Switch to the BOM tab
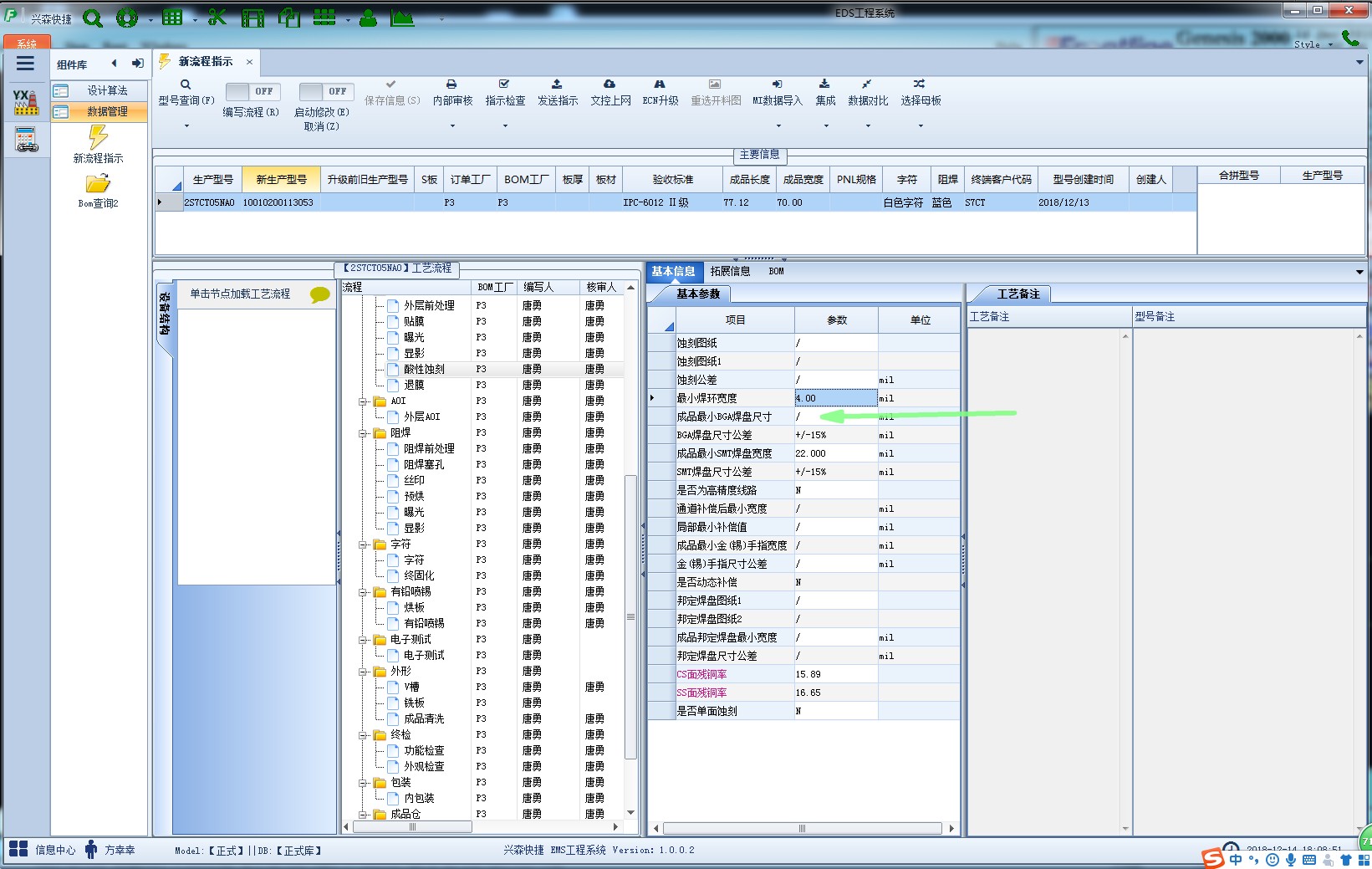Viewport: 1372px width, 869px height. coord(776,271)
